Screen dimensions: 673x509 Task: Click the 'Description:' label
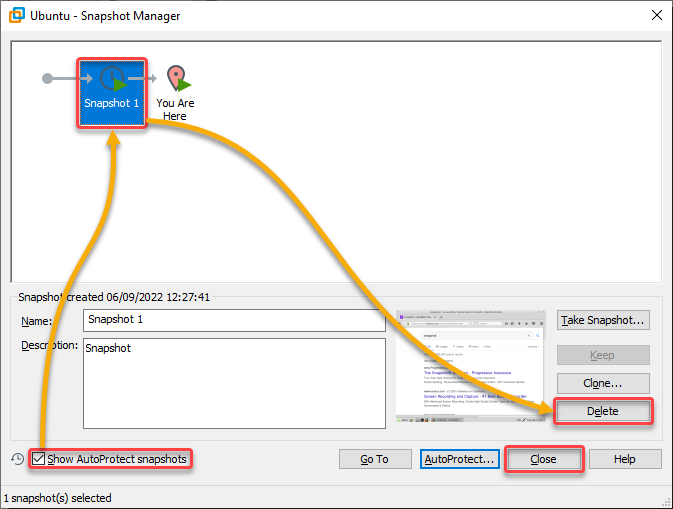(50, 345)
